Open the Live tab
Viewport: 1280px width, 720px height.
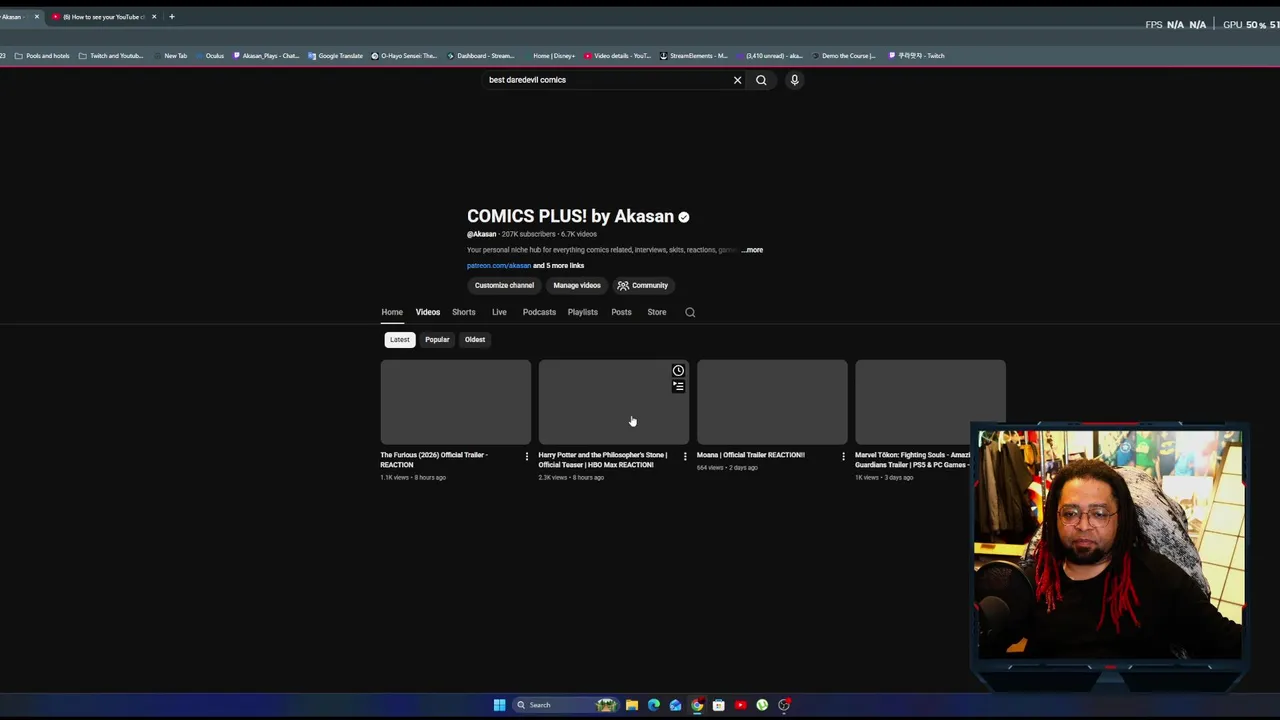499,312
